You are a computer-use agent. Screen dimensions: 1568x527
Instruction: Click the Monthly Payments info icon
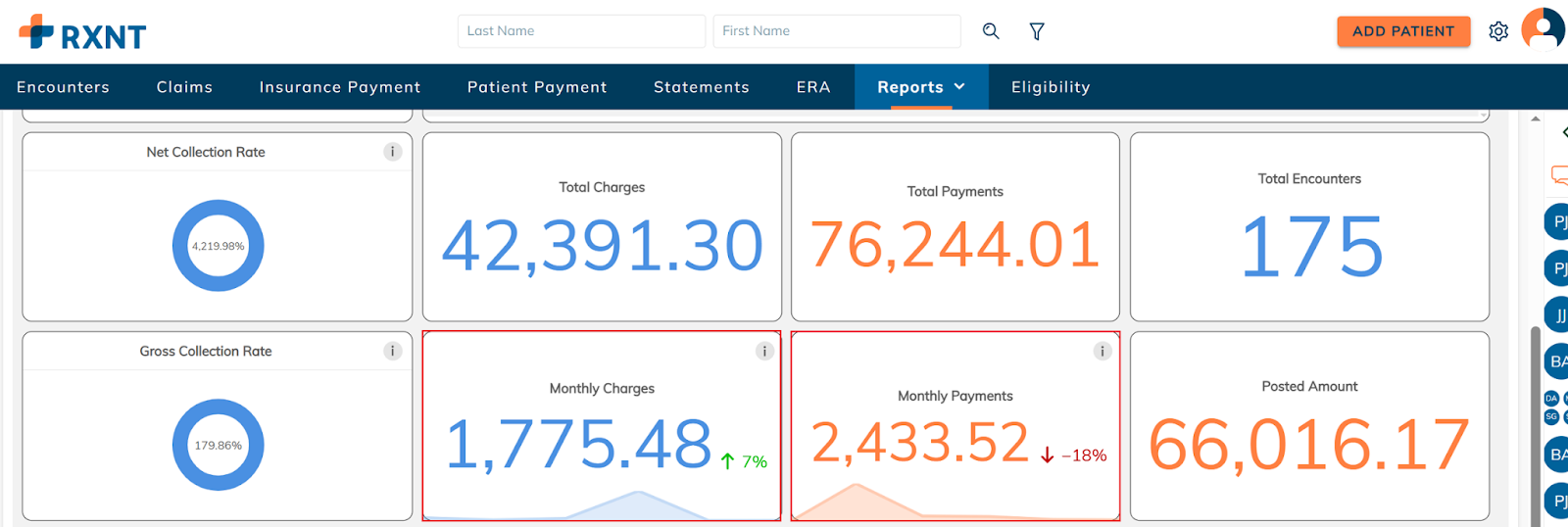click(1102, 351)
